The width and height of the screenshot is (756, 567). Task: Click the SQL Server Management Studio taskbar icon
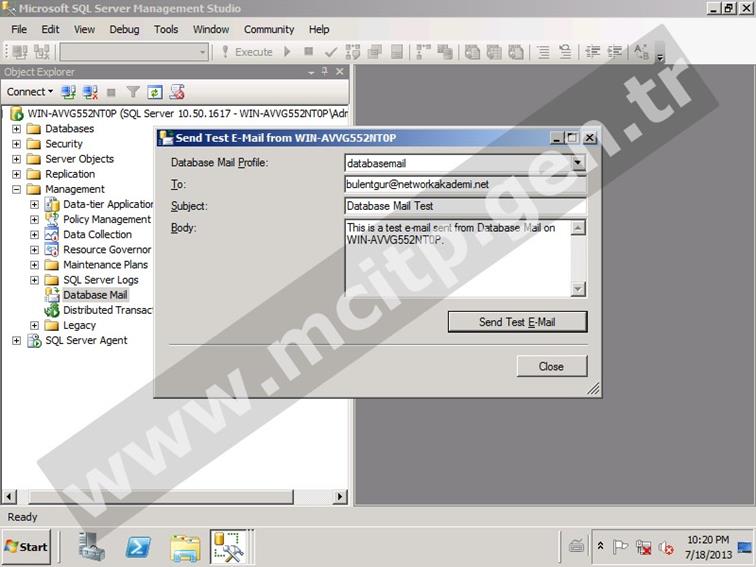[x=230, y=547]
